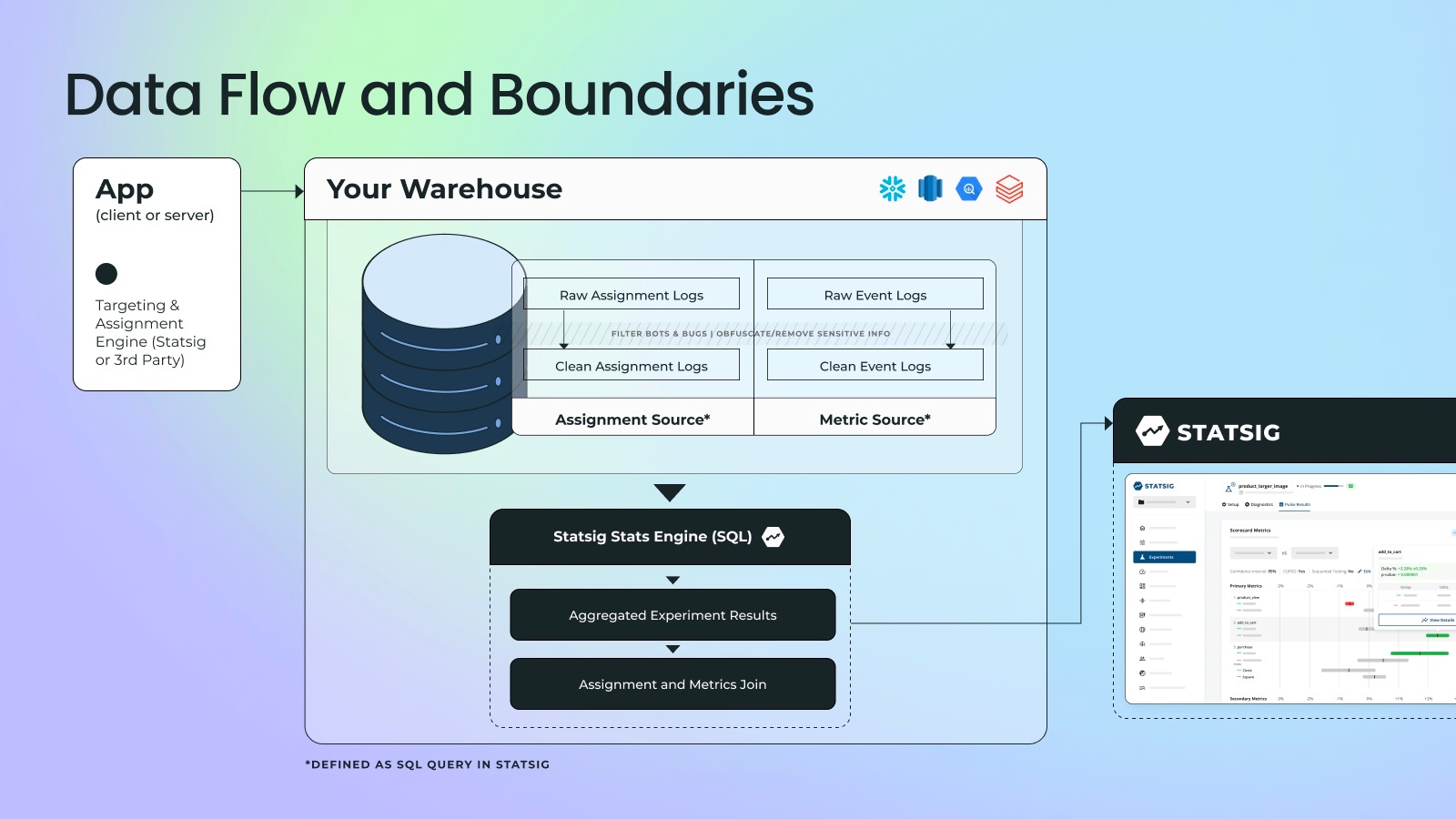1456x819 pixels.
Task: Click the In Progress progress bar
Action: (1334, 486)
